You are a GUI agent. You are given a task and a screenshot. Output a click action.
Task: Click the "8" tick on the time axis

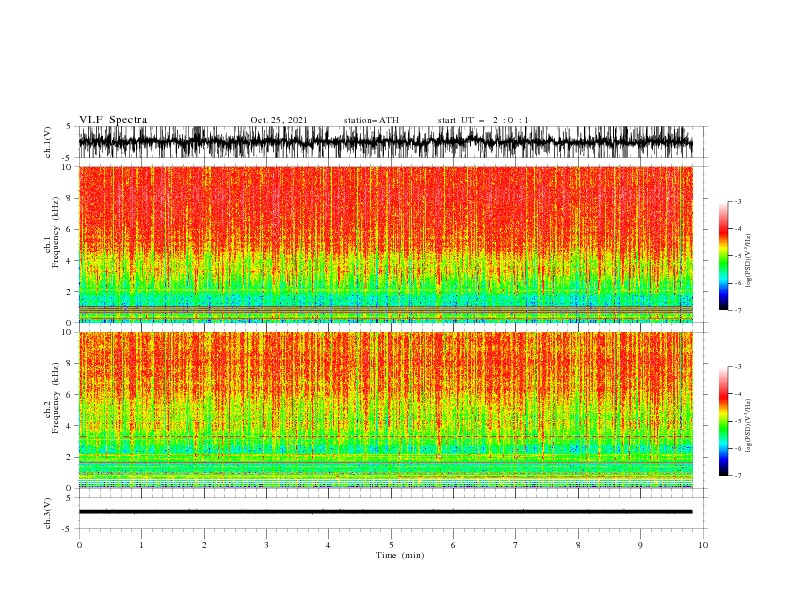[578, 545]
